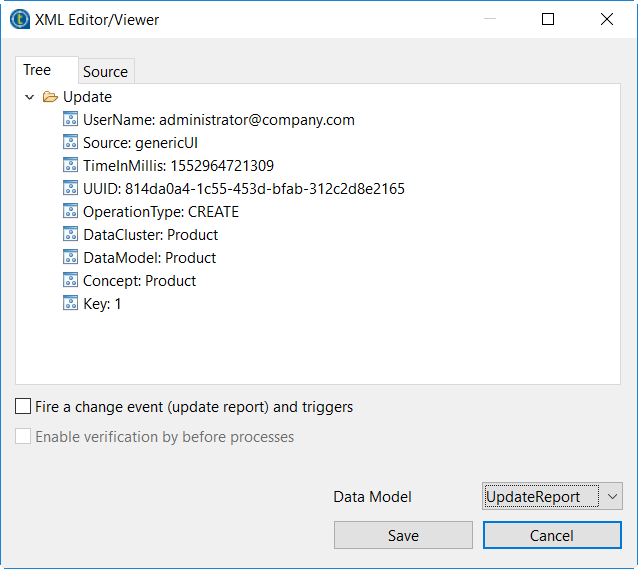Click the DataCluster element icon
The width and height of the screenshot is (638, 569).
click(x=71, y=235)
